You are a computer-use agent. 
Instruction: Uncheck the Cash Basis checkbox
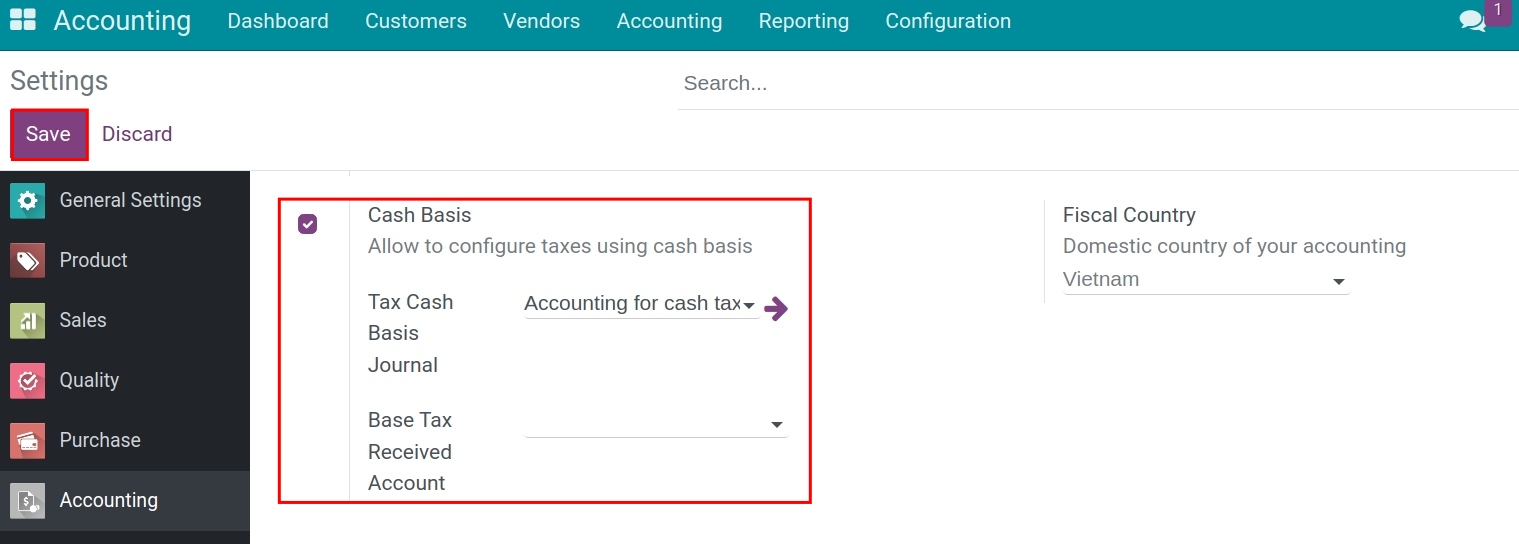(308, 224)
